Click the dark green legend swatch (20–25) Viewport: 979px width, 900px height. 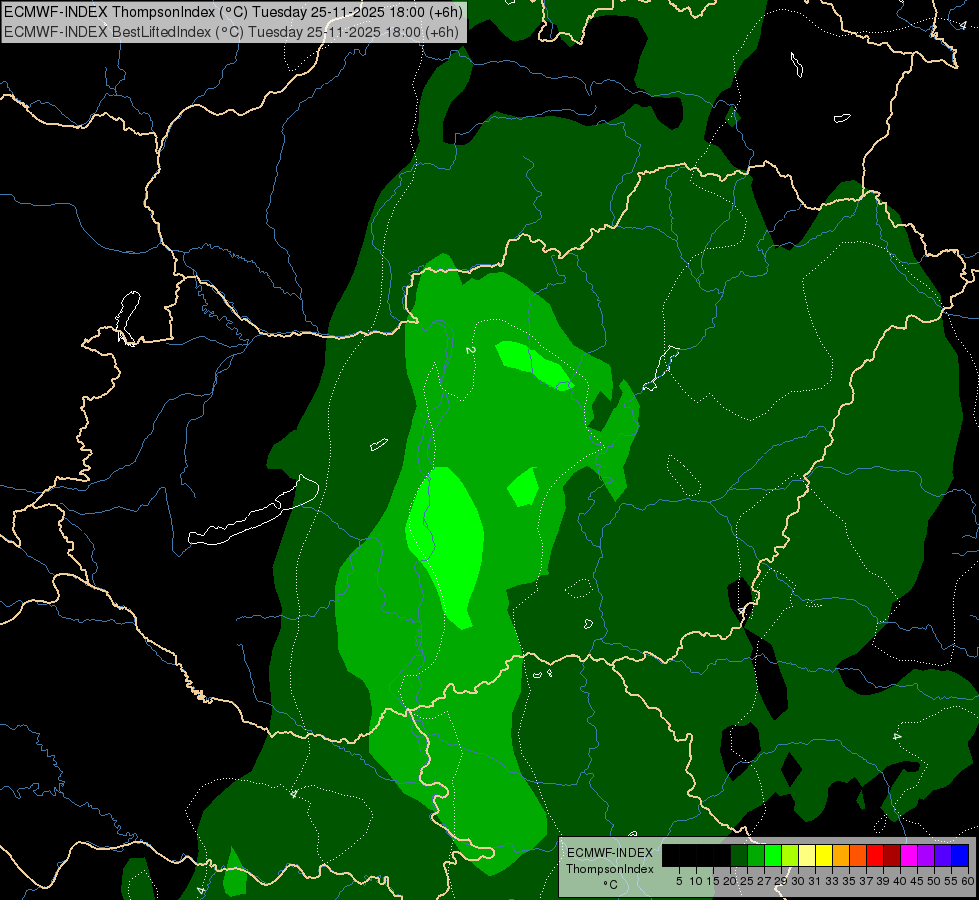point(739,855)
